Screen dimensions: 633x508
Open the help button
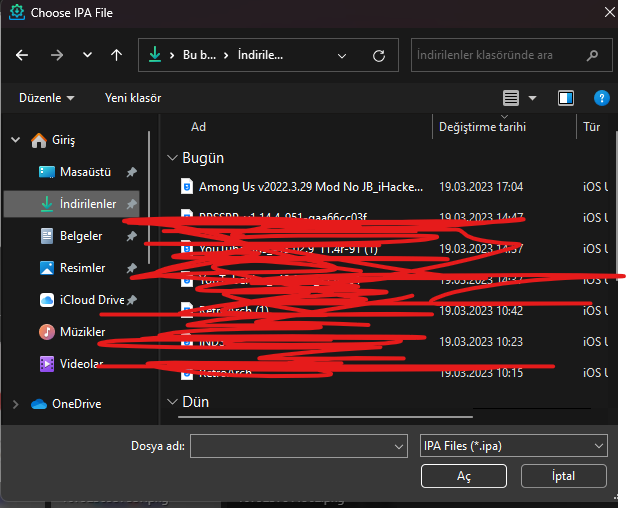(x=602, y=98)
